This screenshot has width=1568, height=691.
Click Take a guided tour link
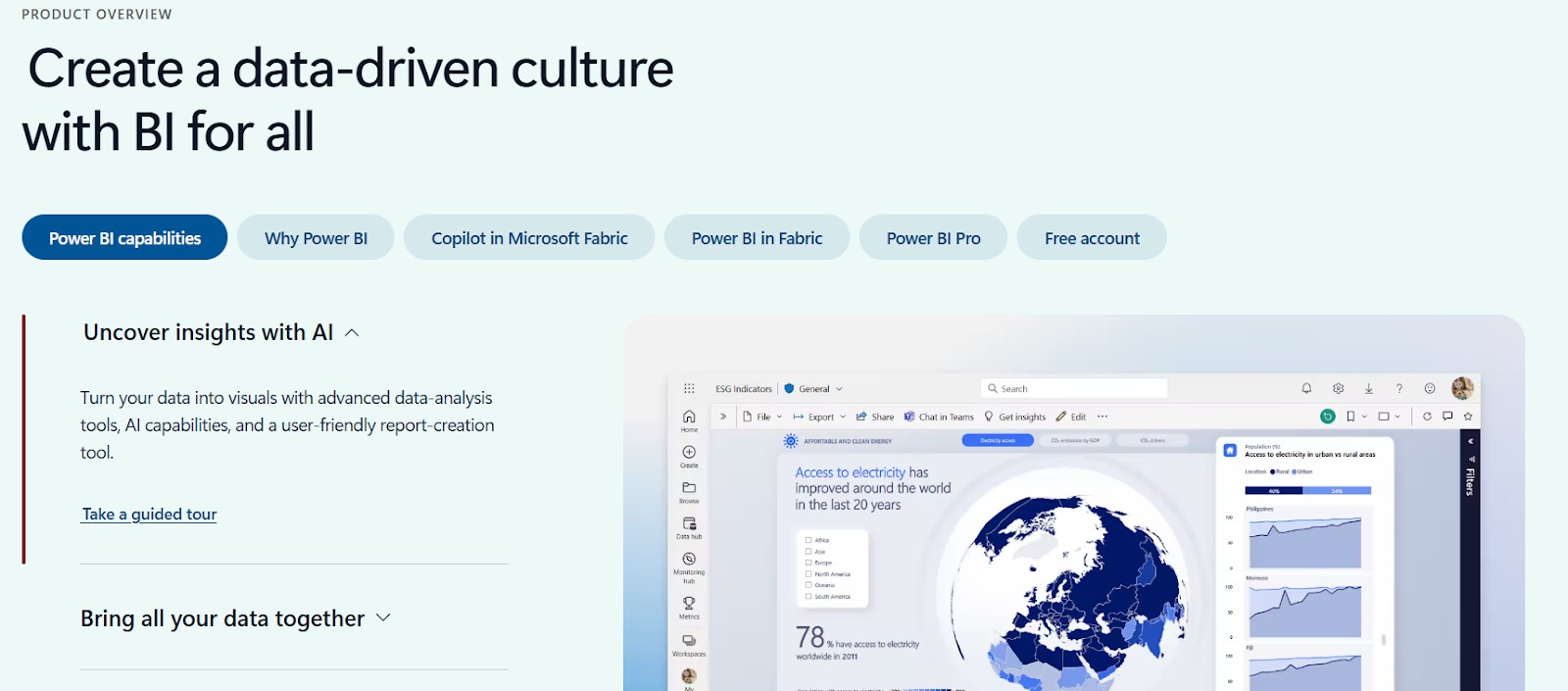click(149, 515)
